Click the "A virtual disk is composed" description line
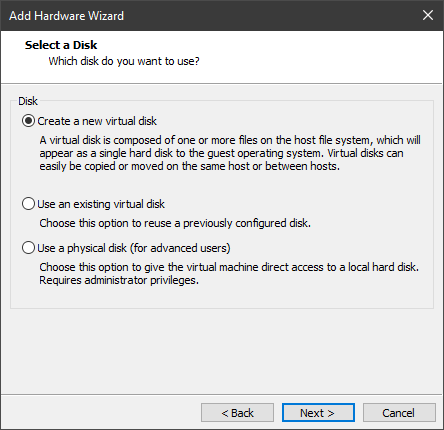 [230, 140]
